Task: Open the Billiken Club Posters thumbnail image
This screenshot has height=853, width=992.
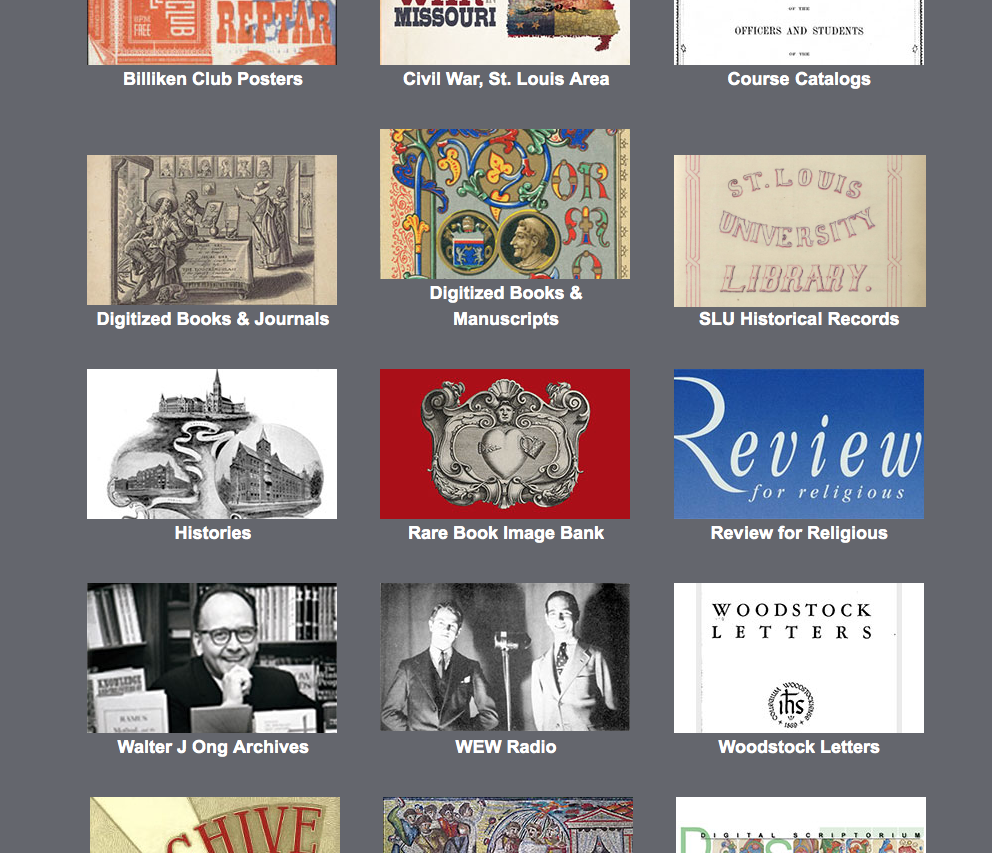Action: point(212,32)
